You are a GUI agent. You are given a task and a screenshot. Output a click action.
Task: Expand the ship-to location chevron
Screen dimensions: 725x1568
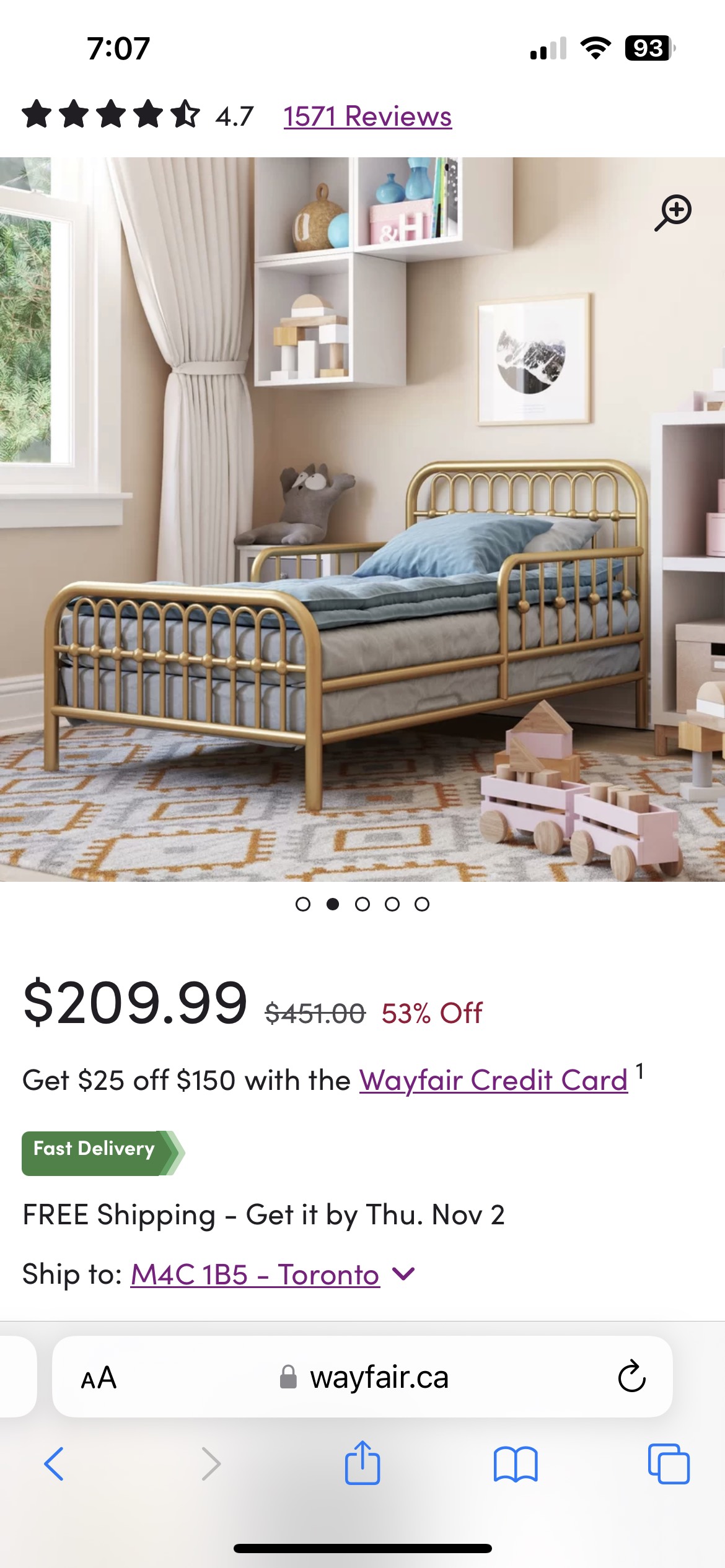tap(403, 1274)
